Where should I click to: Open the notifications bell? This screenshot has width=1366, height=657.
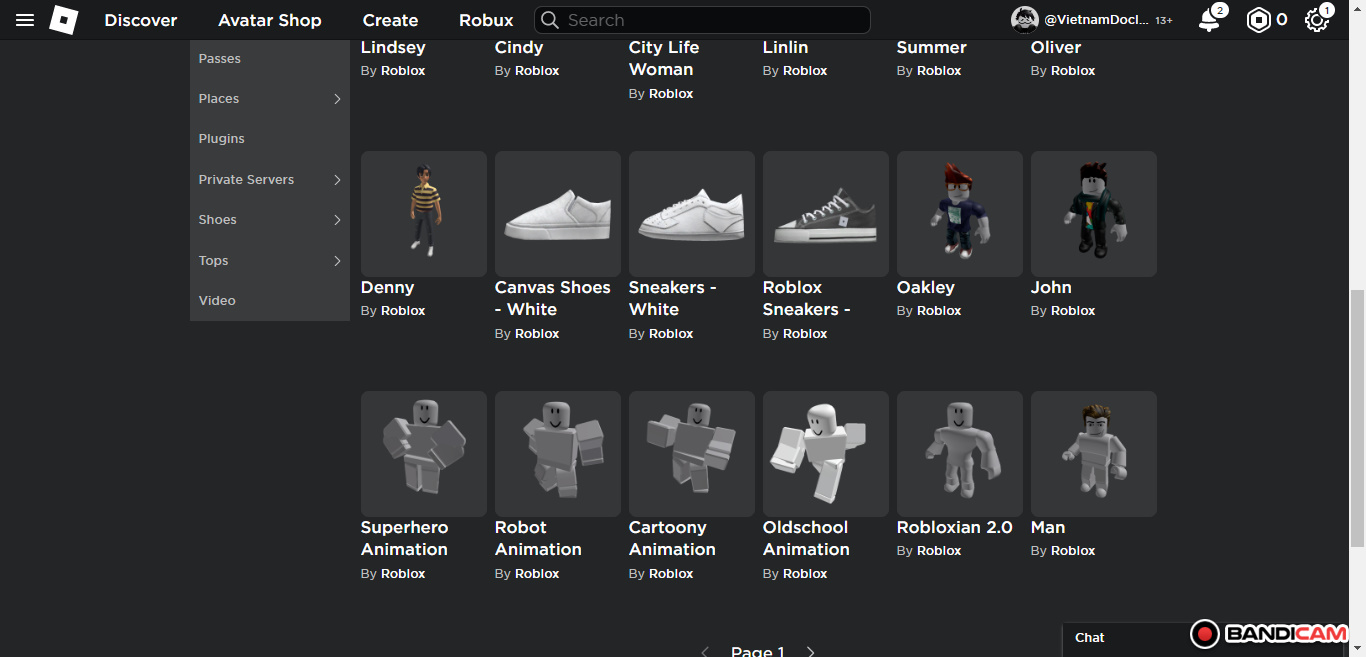click(x=1209, y=20)
